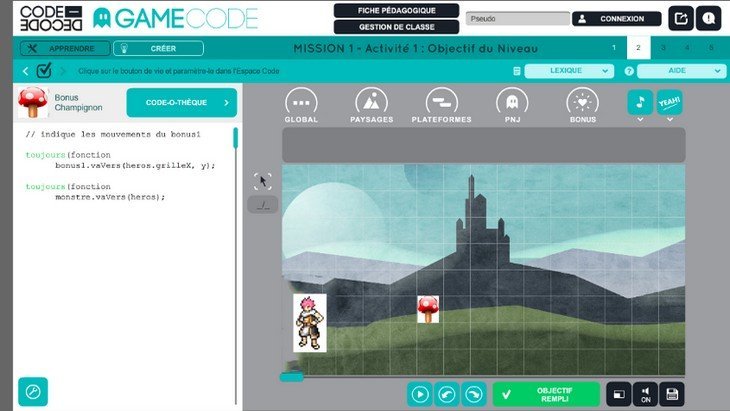Toggle the objective checkbox icon
The image size is (730, 411).
coord(44,70)
